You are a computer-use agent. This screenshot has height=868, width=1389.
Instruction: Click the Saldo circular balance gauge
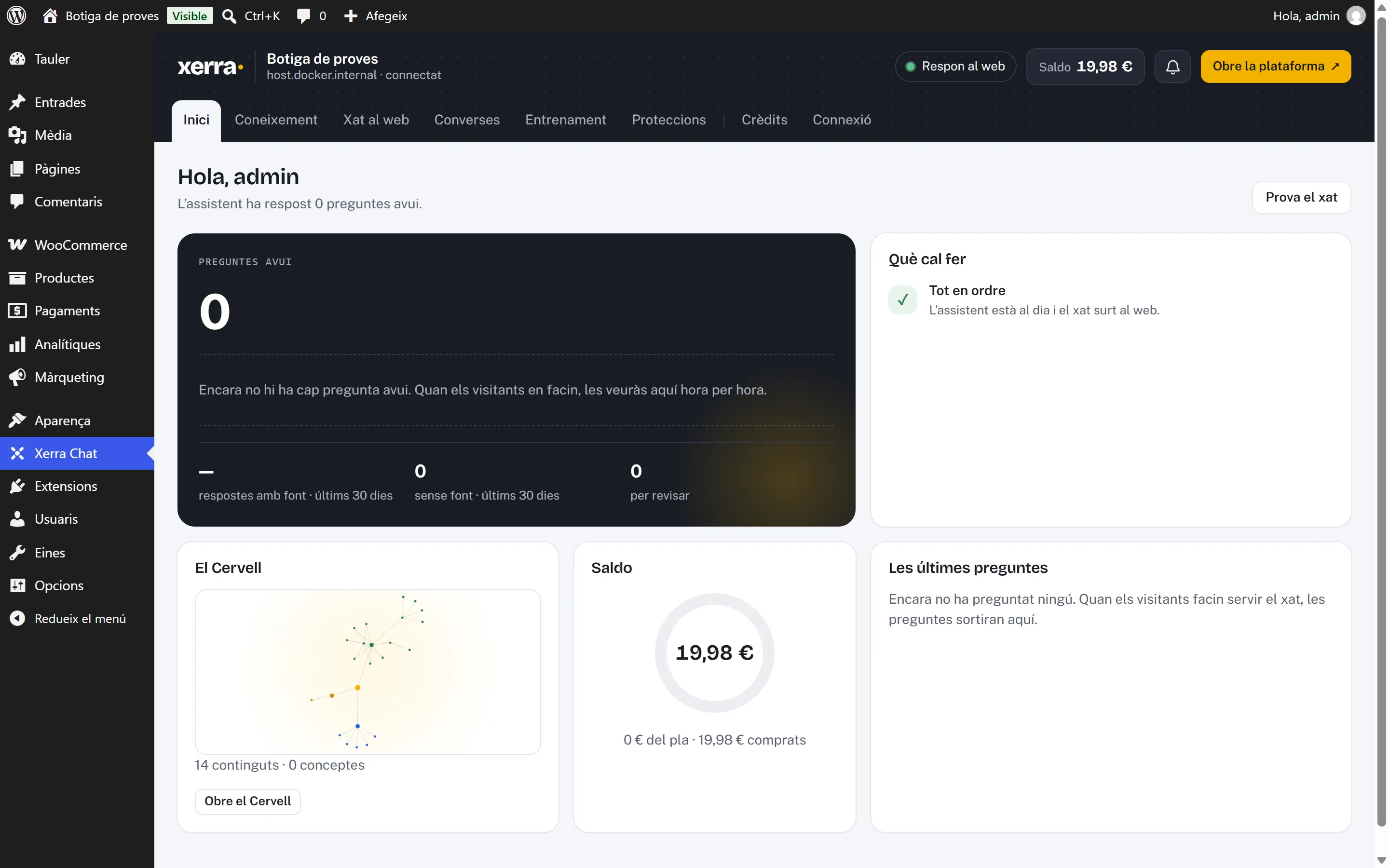point(714,653)
